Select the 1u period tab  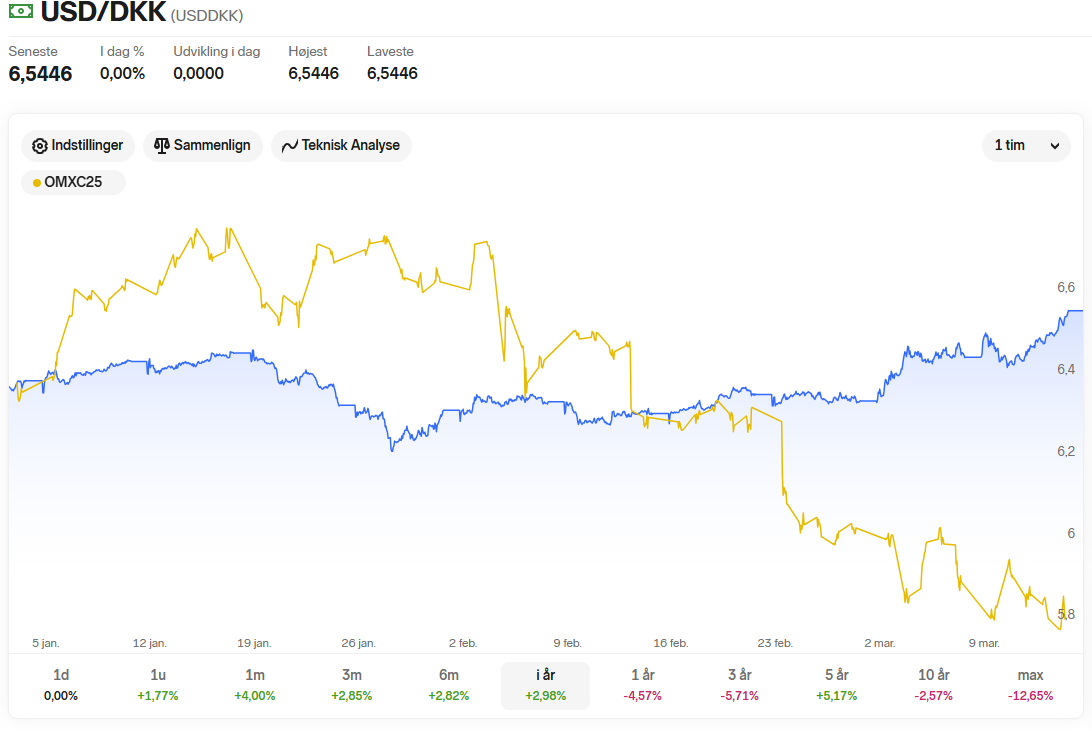pyautogui.click(x=158, y=685)
